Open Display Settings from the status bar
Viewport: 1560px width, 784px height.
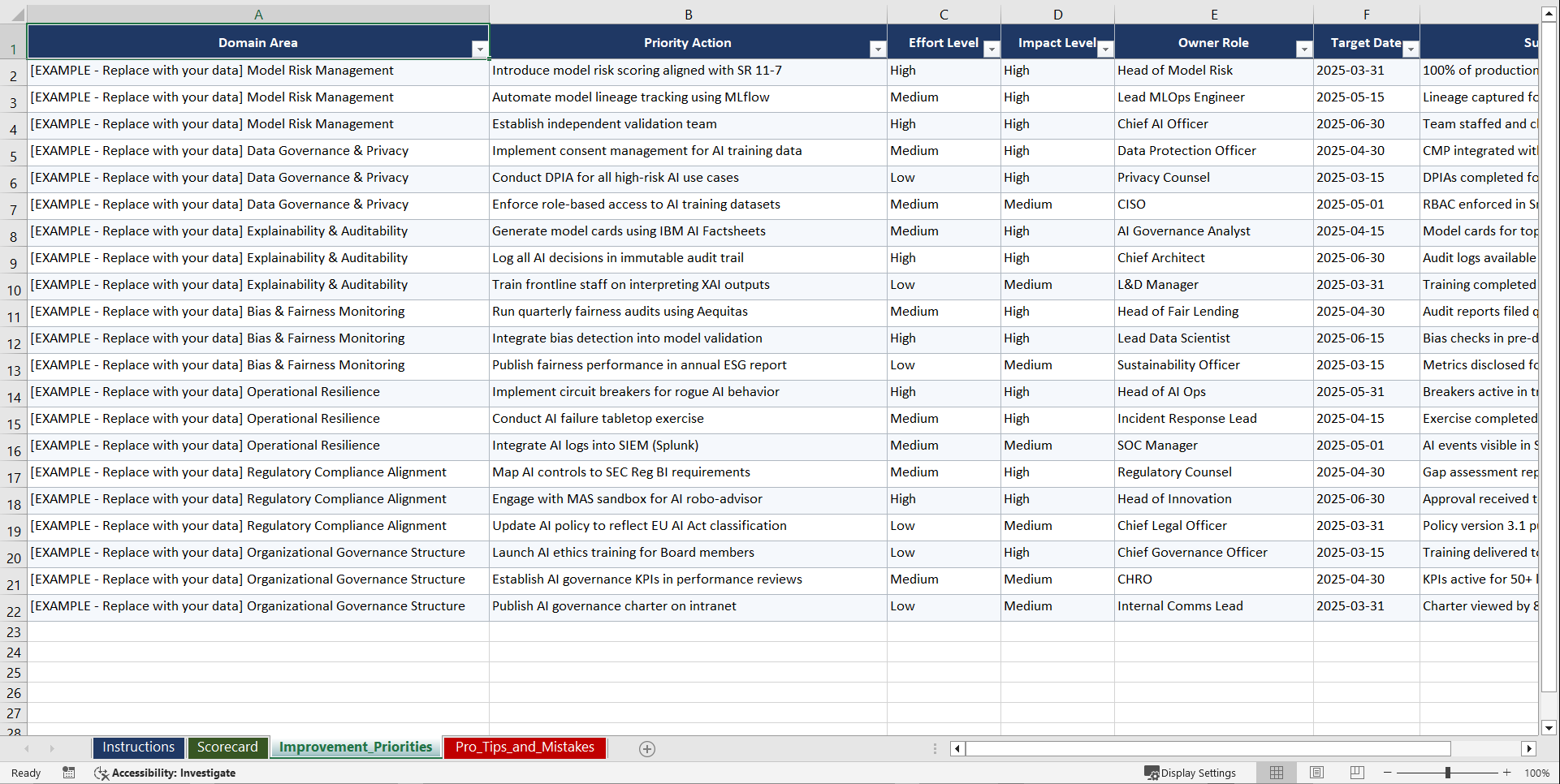pyautogui.click(x=1191, y=773)
